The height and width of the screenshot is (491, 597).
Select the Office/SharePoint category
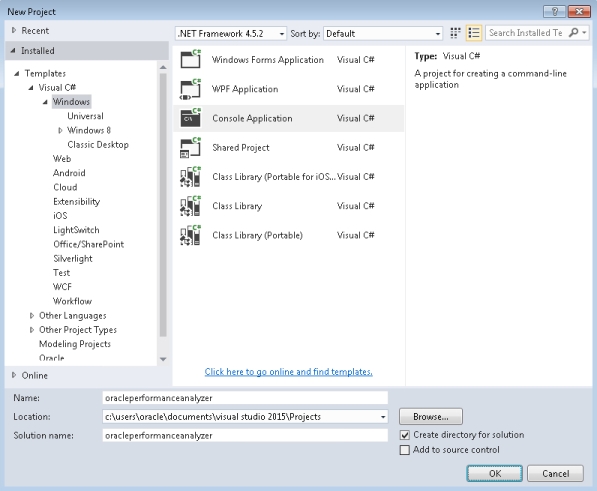click(88, 244)
